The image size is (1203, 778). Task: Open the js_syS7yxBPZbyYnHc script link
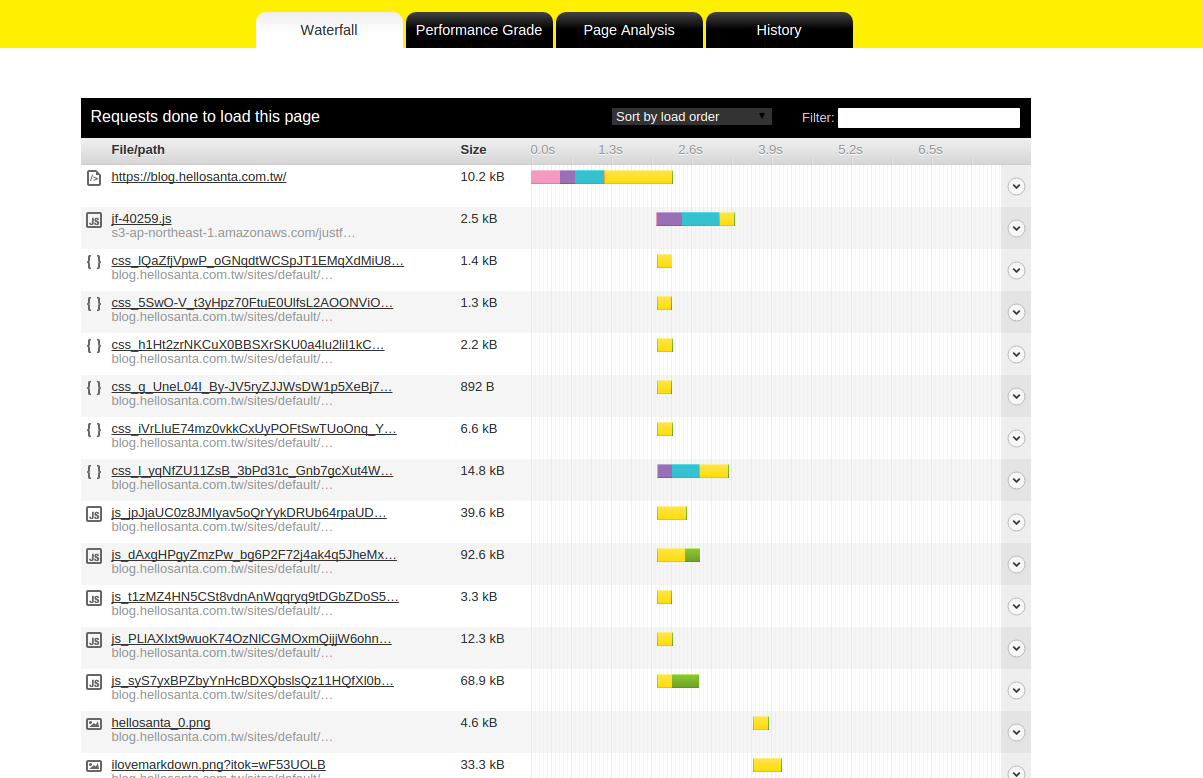[253, 681]
